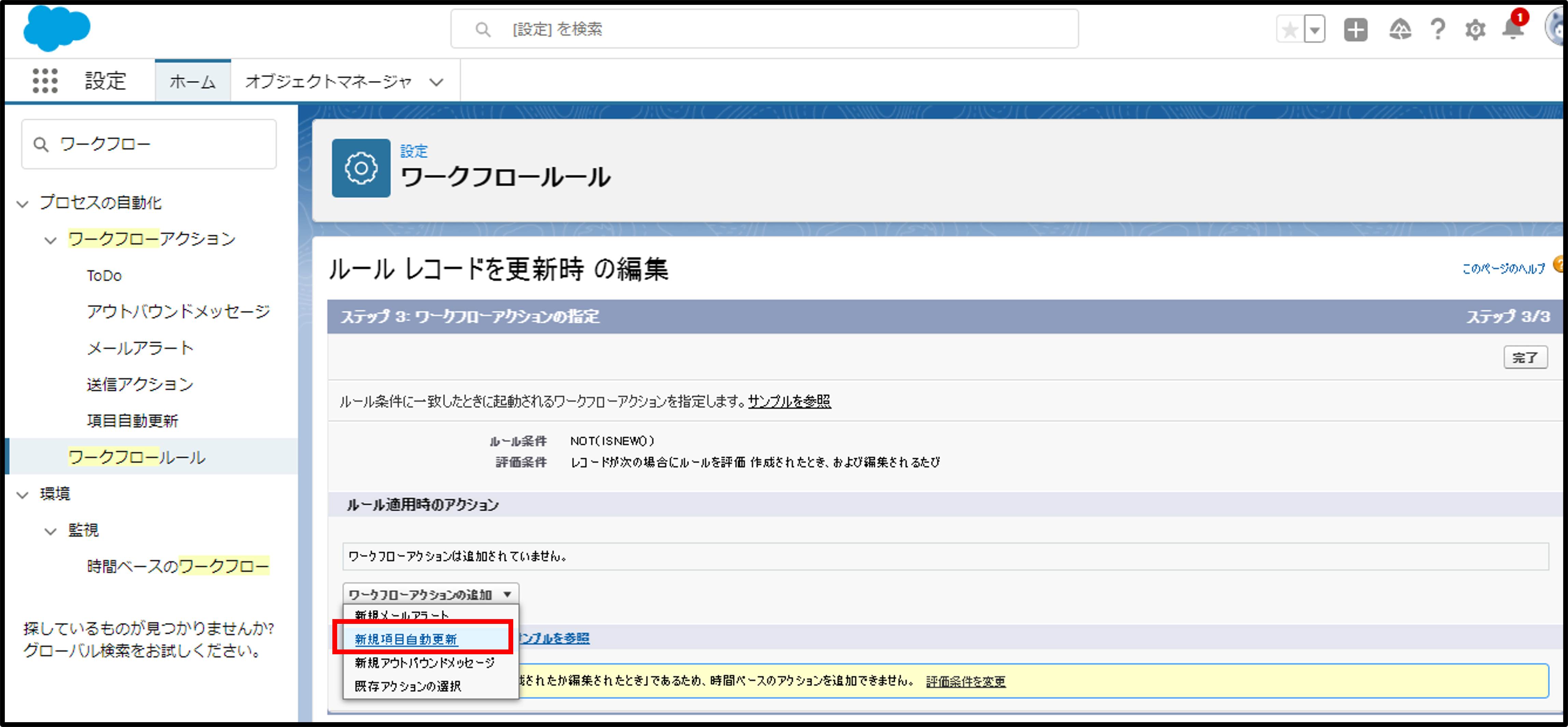The height and width of the screenshot is (727, 1568).
Task: Choose 既存アクションの選択 menu entry
Action: point(408,686)
